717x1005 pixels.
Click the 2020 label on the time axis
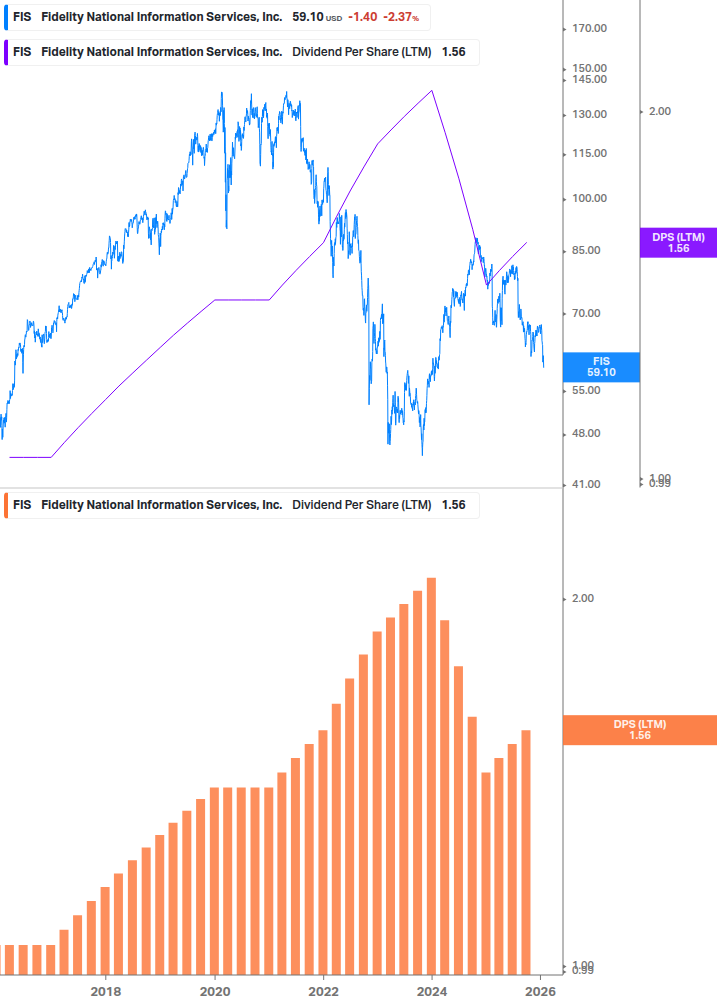click(215, 992)
